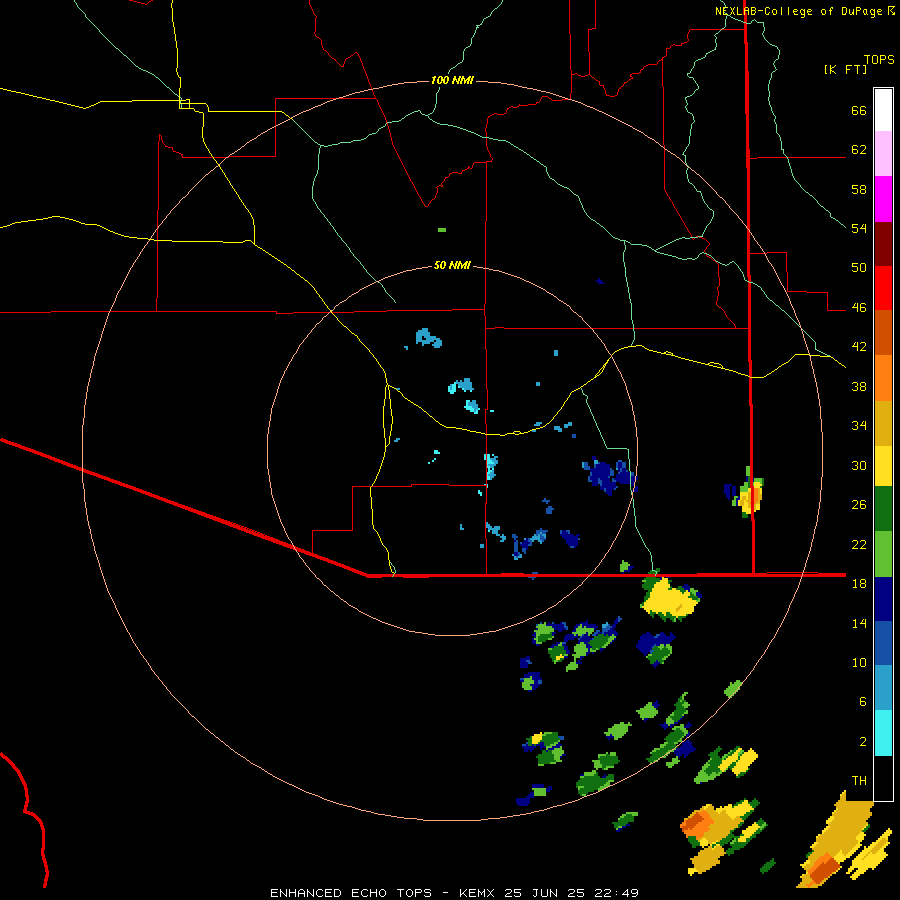Click the dark orange 42 kft legend swatch
The width and height of the screenshot is (900, 900).
tap(883, 332)
